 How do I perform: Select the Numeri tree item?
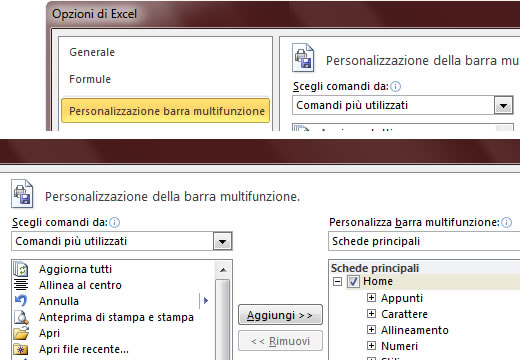(399, 346)
